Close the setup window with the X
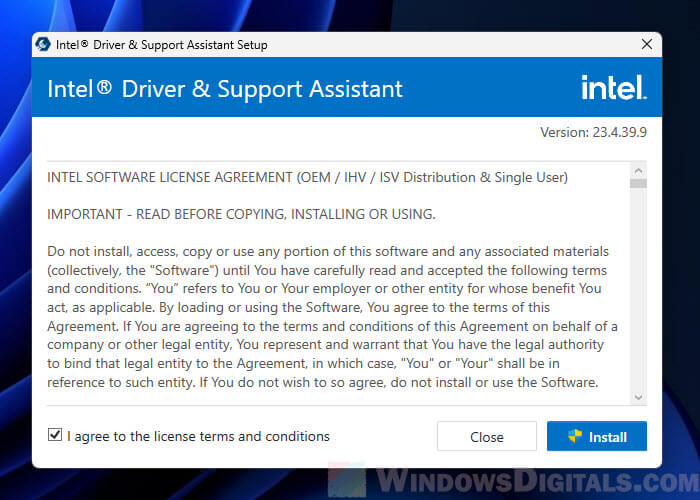The height and width of the screenshot is (500, 700). point(646,44)
